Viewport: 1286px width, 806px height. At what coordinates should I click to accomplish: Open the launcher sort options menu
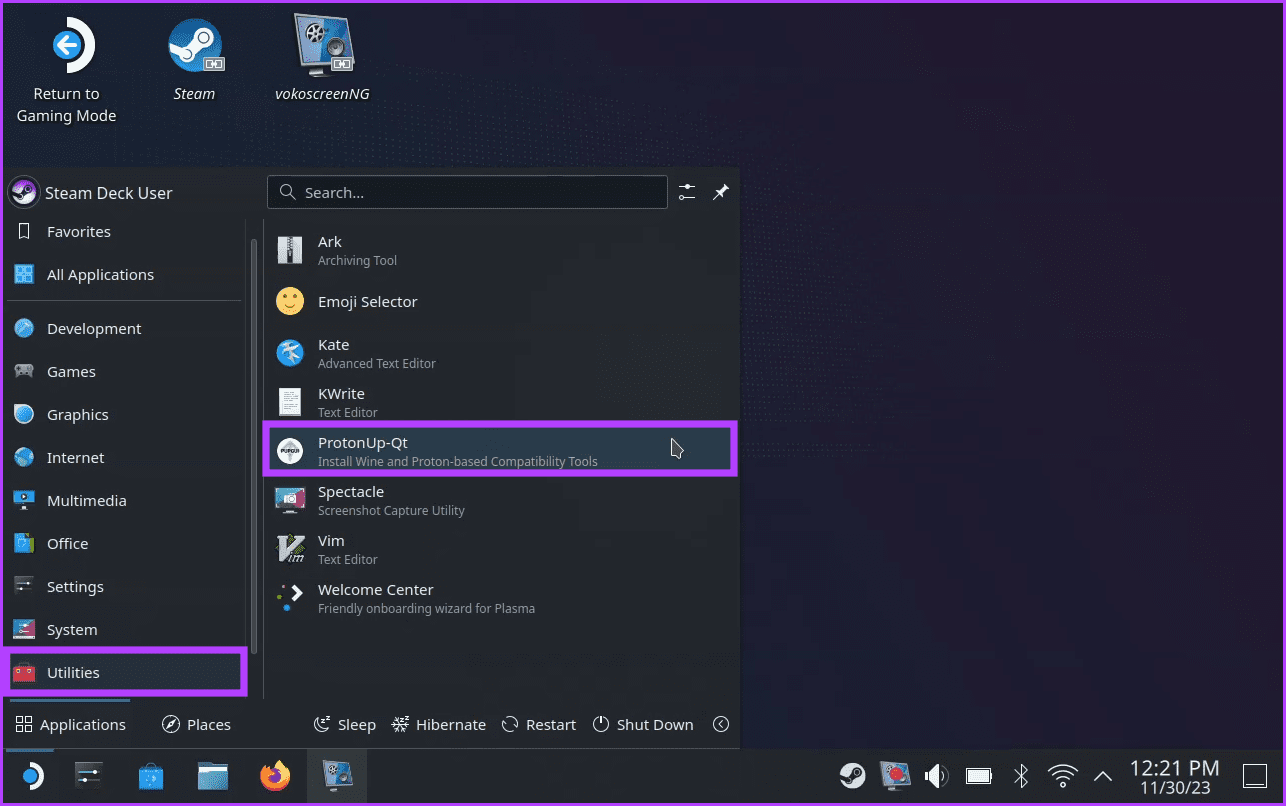point(686,192)
